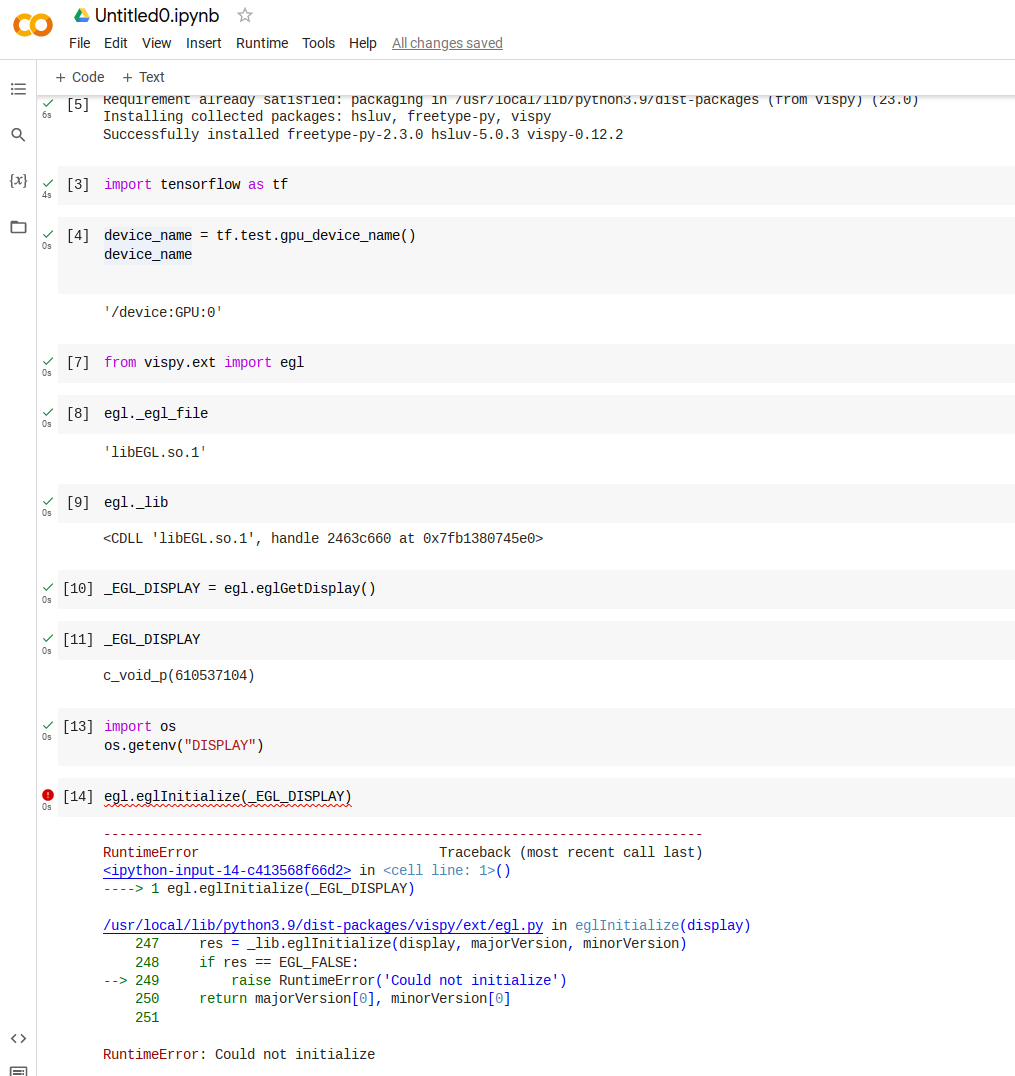This screenshot has width=1015, height=1076.
Task: Click the c_void_p(610537104) output text
Action: coord(179,675)
